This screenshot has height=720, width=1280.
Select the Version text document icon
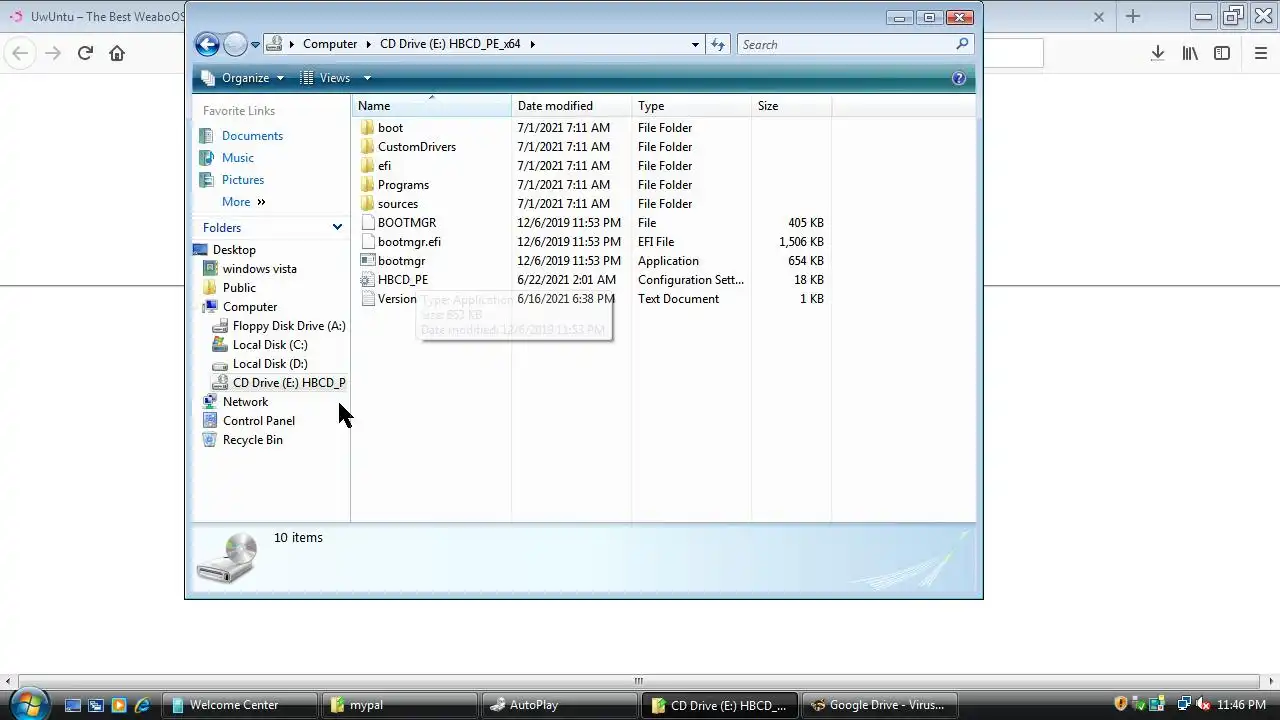pos(367,299)
